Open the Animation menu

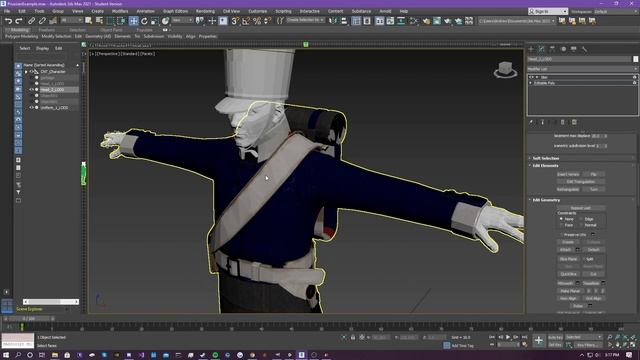point(145,11)
